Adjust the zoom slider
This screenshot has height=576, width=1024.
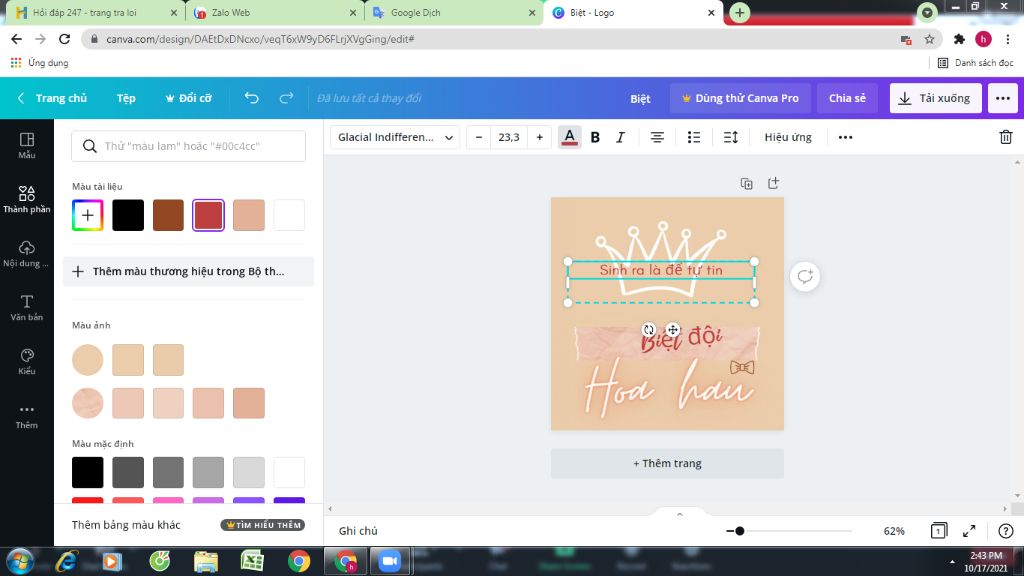739,531
